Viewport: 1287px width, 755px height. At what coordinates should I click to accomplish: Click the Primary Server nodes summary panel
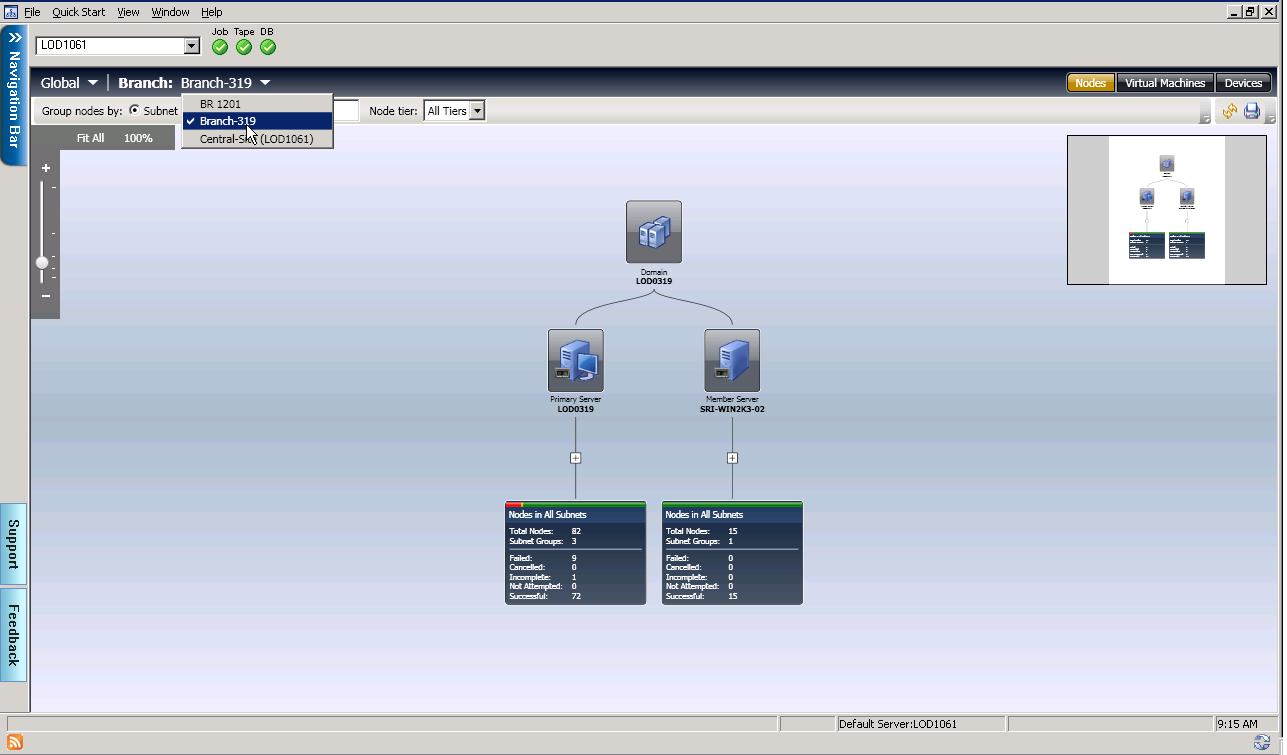pos(576,555)
